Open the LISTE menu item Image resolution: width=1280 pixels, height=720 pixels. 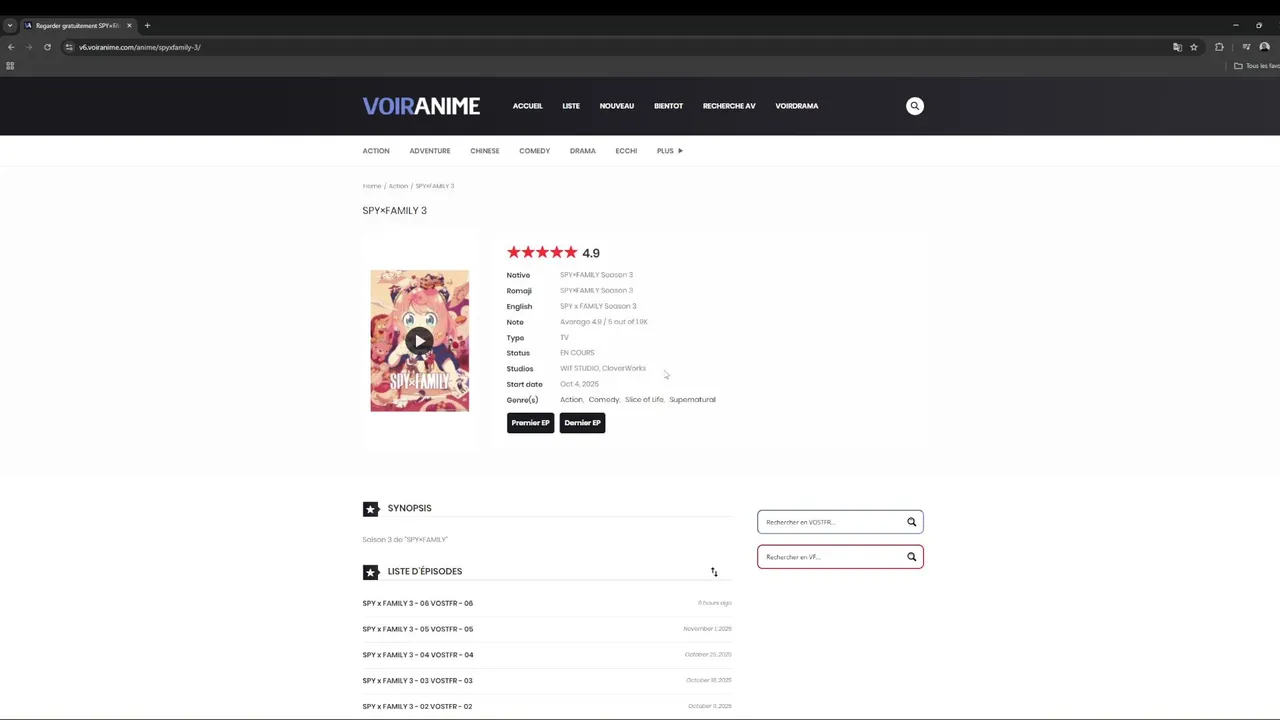pyautogui.click(x=571, y=106)
